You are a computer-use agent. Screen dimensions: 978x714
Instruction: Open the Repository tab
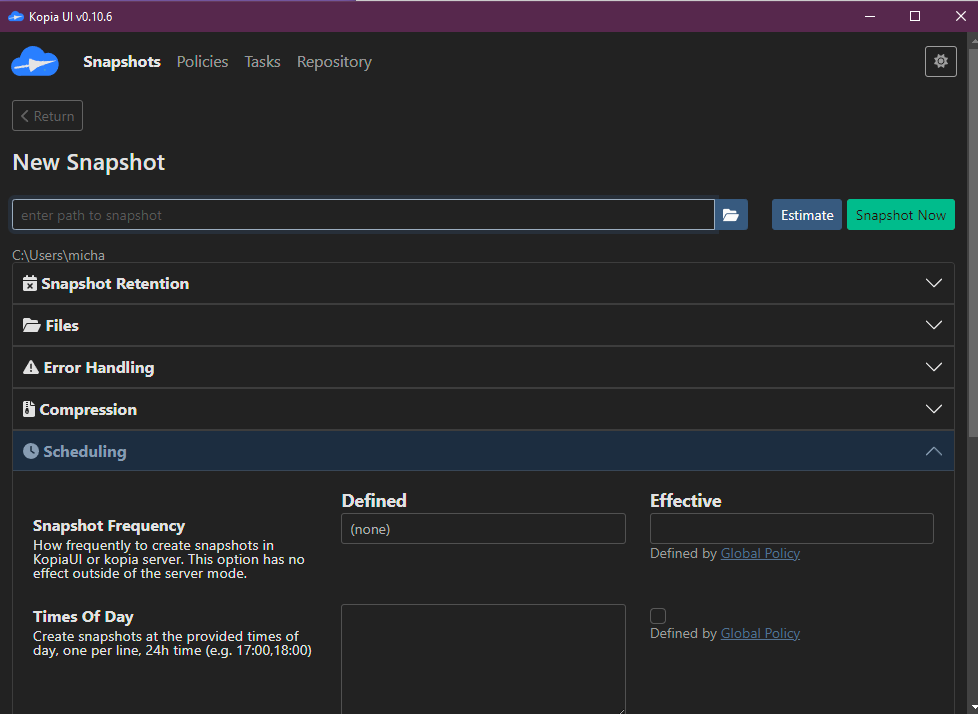pyautogui.click(x=334, y=62)
